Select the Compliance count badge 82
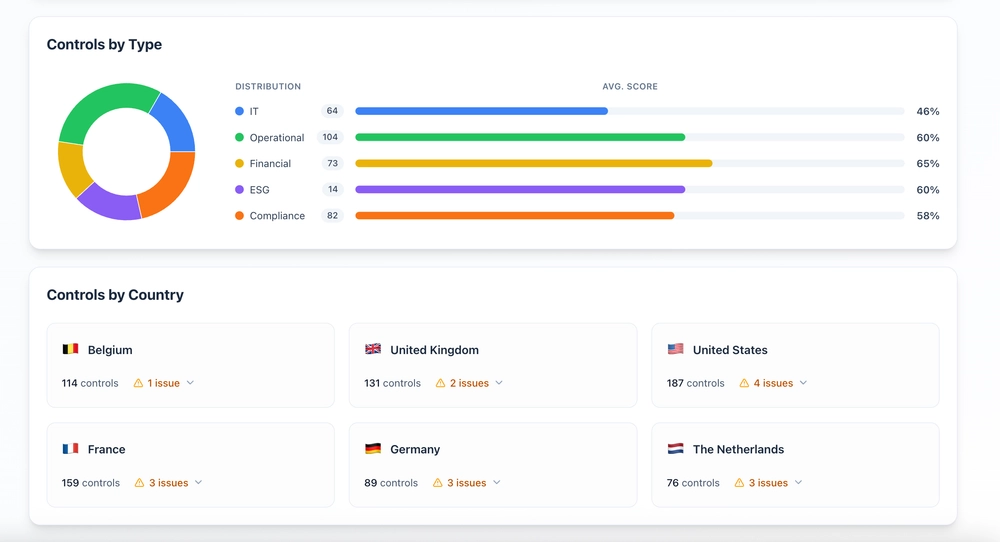This screenshot has width=1000, height=542. [332, 216]
